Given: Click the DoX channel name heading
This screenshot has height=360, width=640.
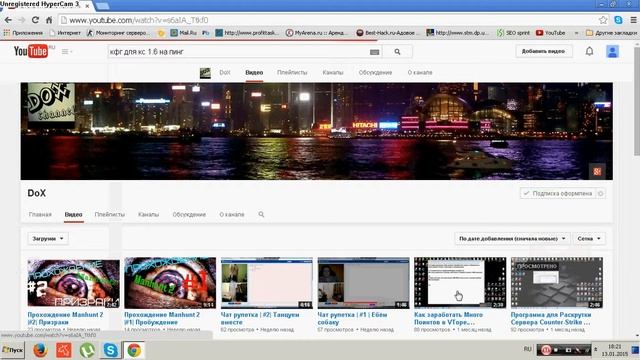Looking at the screenshot, I should [x=36, y=193].
